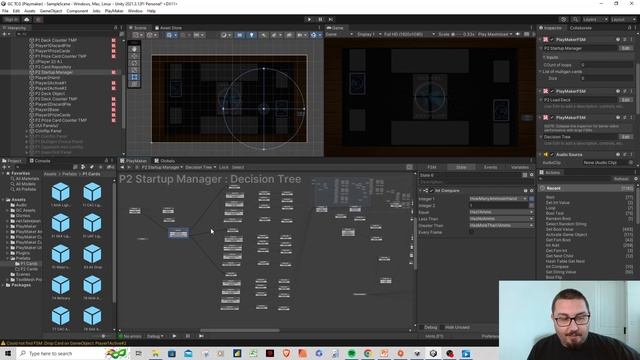The height and width of the screenshot is (360, 640).
Task: Select P2 Startup Manager in Hierarchy
Action: [53, 72]
